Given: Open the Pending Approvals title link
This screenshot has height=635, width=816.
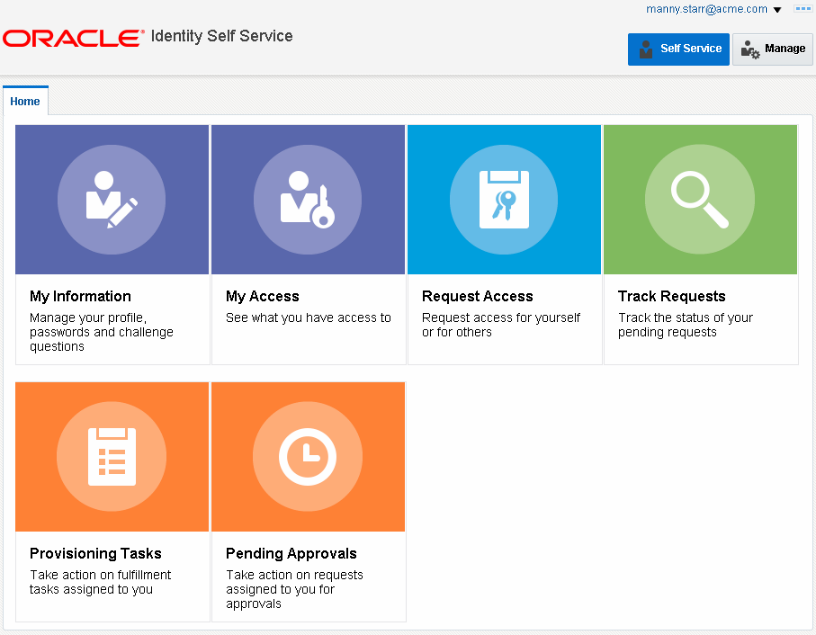Looking at the screenshot, I should [291, 553].
